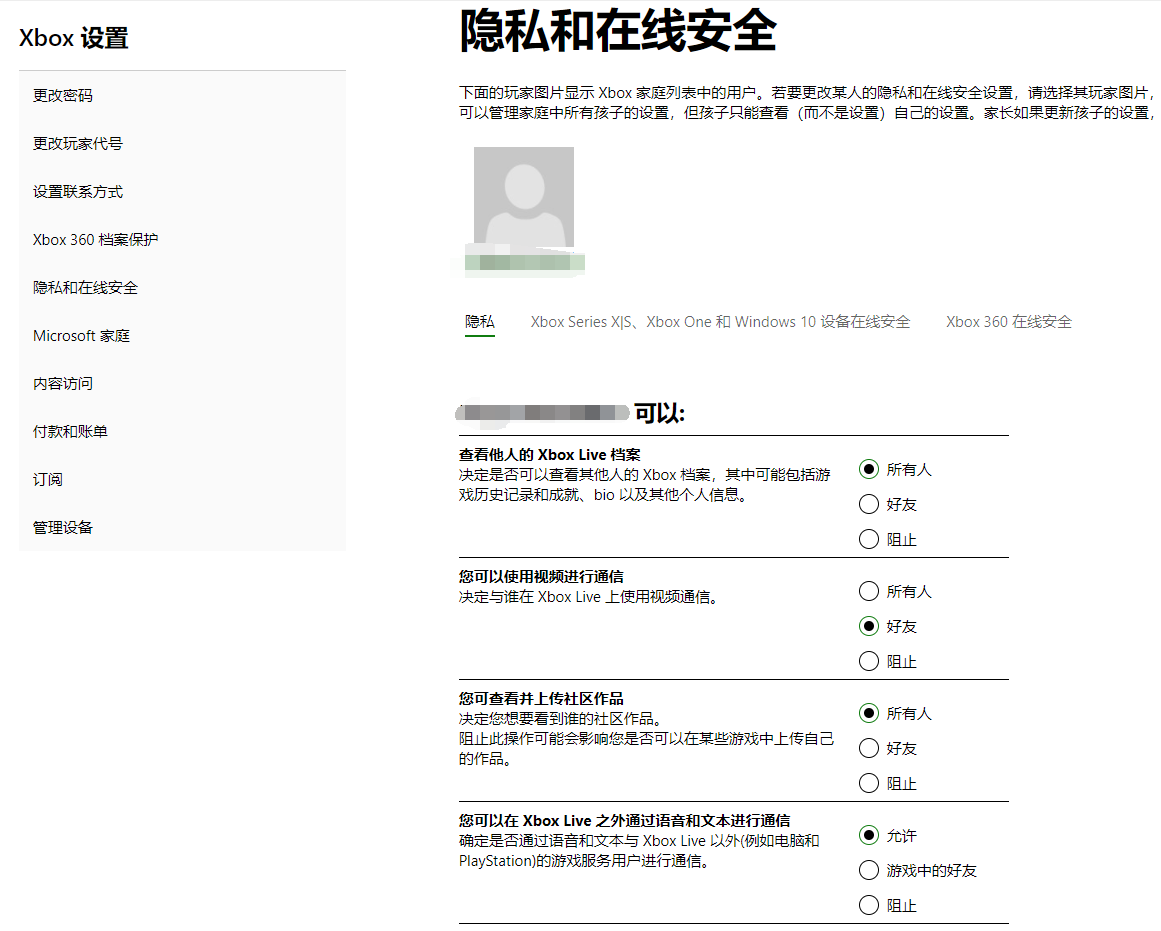Open 订阅 sidebar item

pyautogui.click(x=47, y=480)
